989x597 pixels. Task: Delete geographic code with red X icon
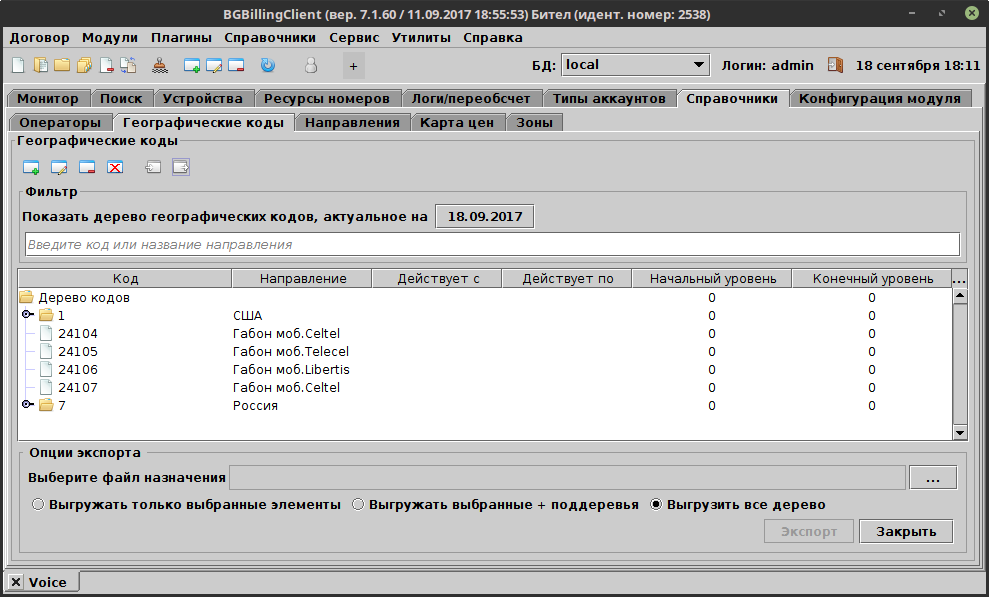(115, 167)
